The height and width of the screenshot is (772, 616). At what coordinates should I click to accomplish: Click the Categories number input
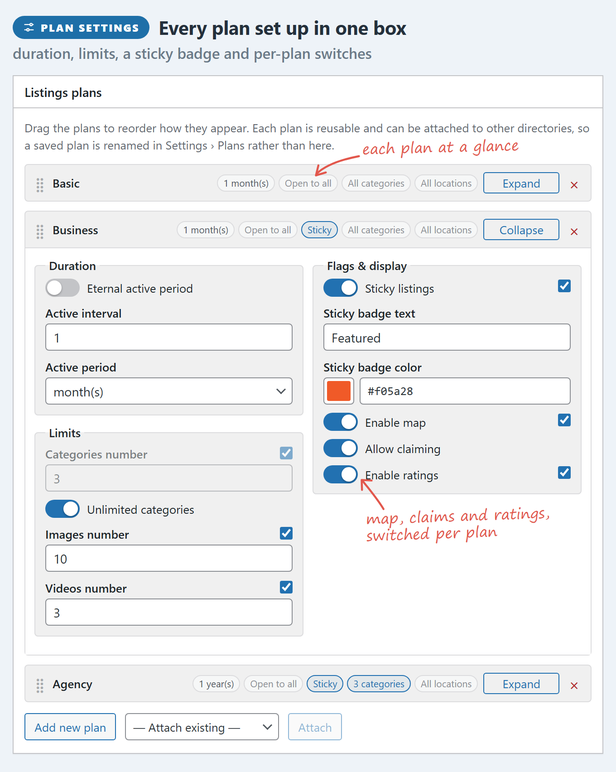click(169, 478)
